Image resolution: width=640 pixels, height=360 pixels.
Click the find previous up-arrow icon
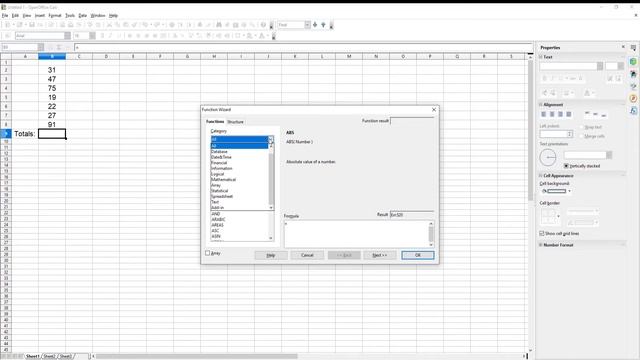tap(323, 25)
